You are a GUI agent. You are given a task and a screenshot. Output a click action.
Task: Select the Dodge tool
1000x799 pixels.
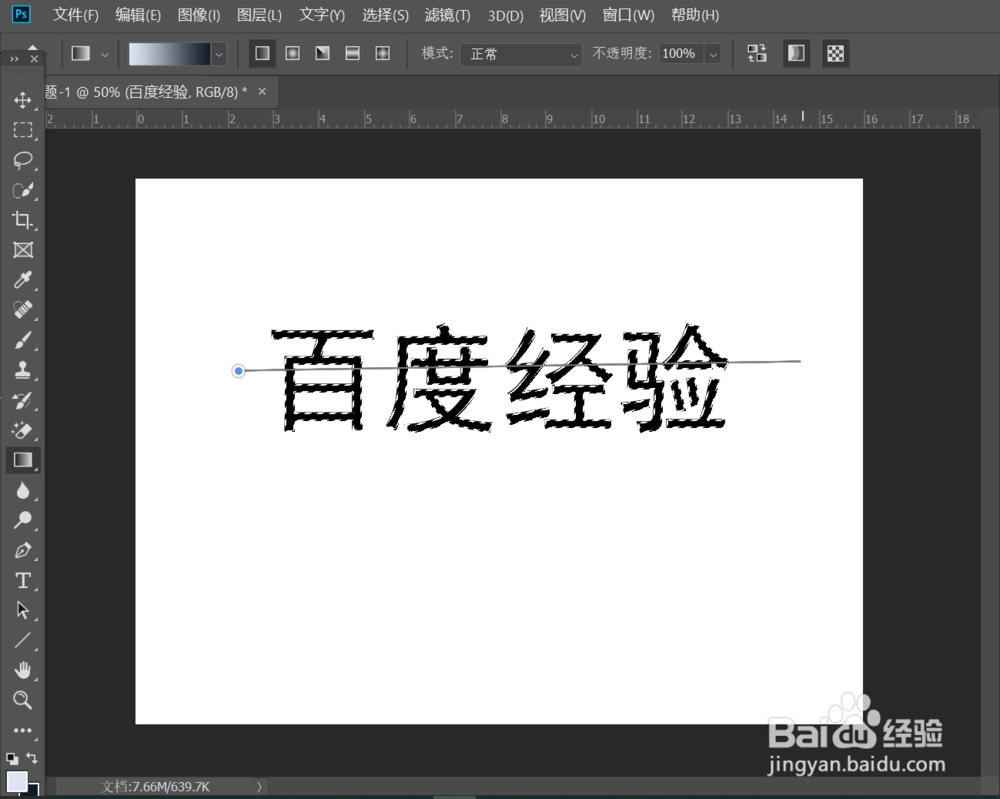tap(23, 520)
